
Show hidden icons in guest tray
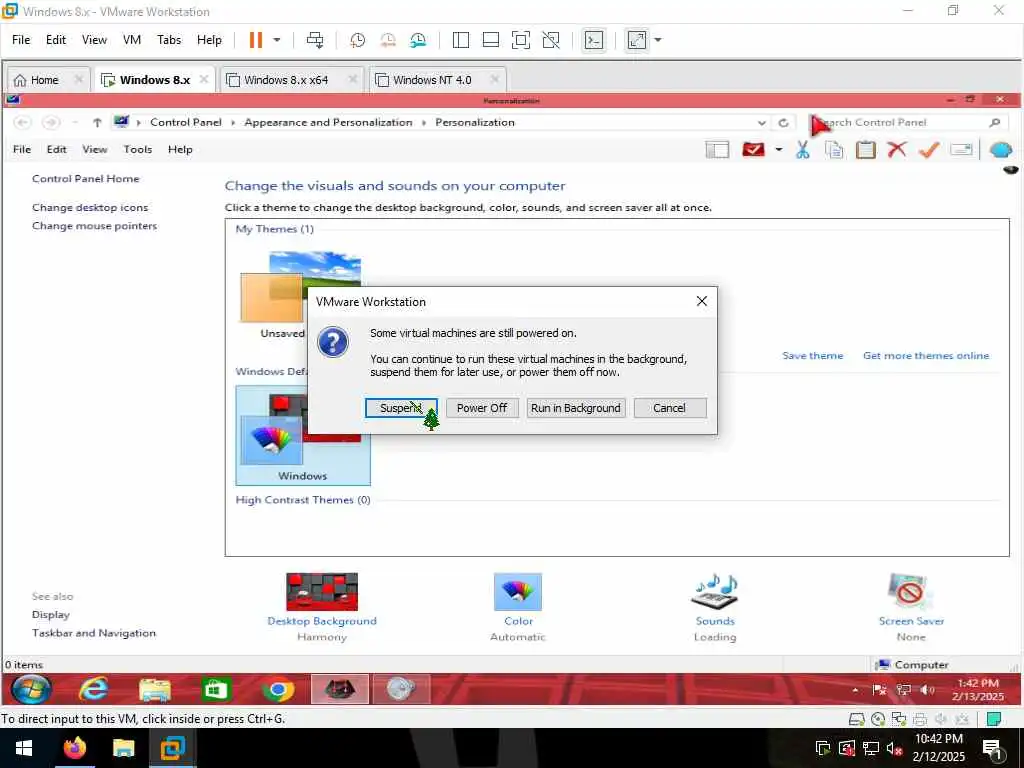tap(855, 690)
